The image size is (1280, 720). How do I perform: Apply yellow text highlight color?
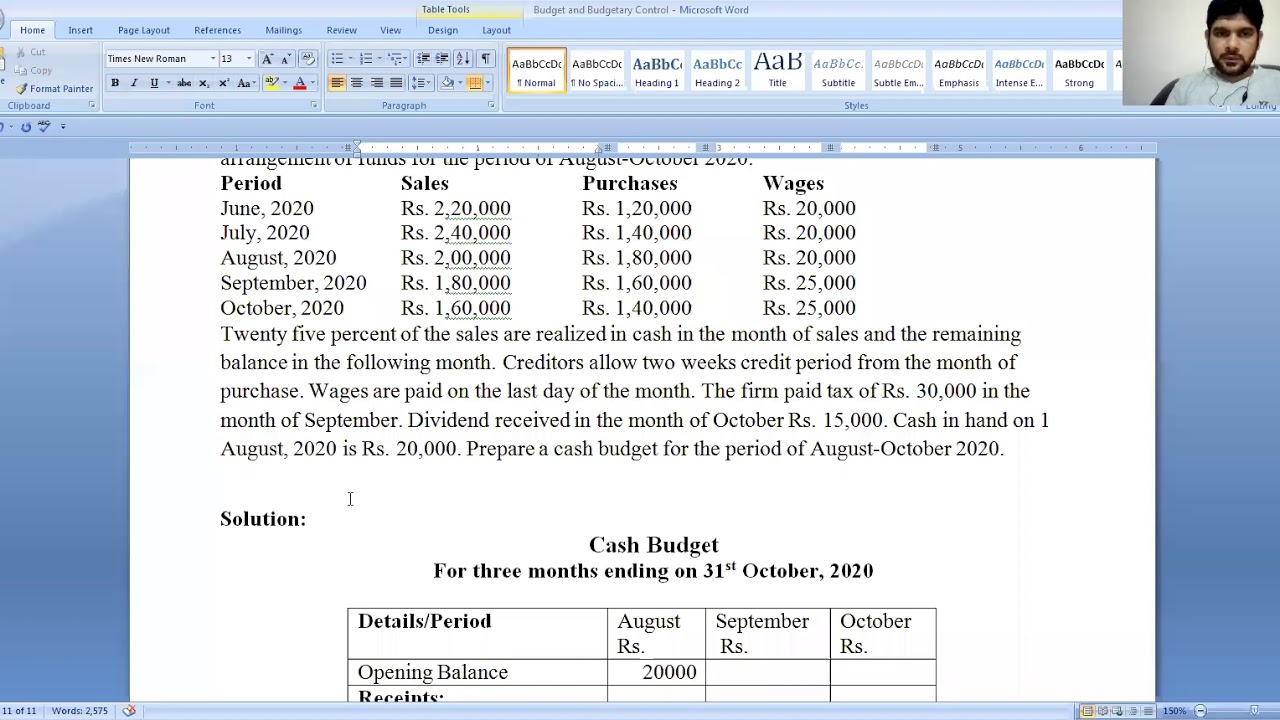(x=272, y=83)
